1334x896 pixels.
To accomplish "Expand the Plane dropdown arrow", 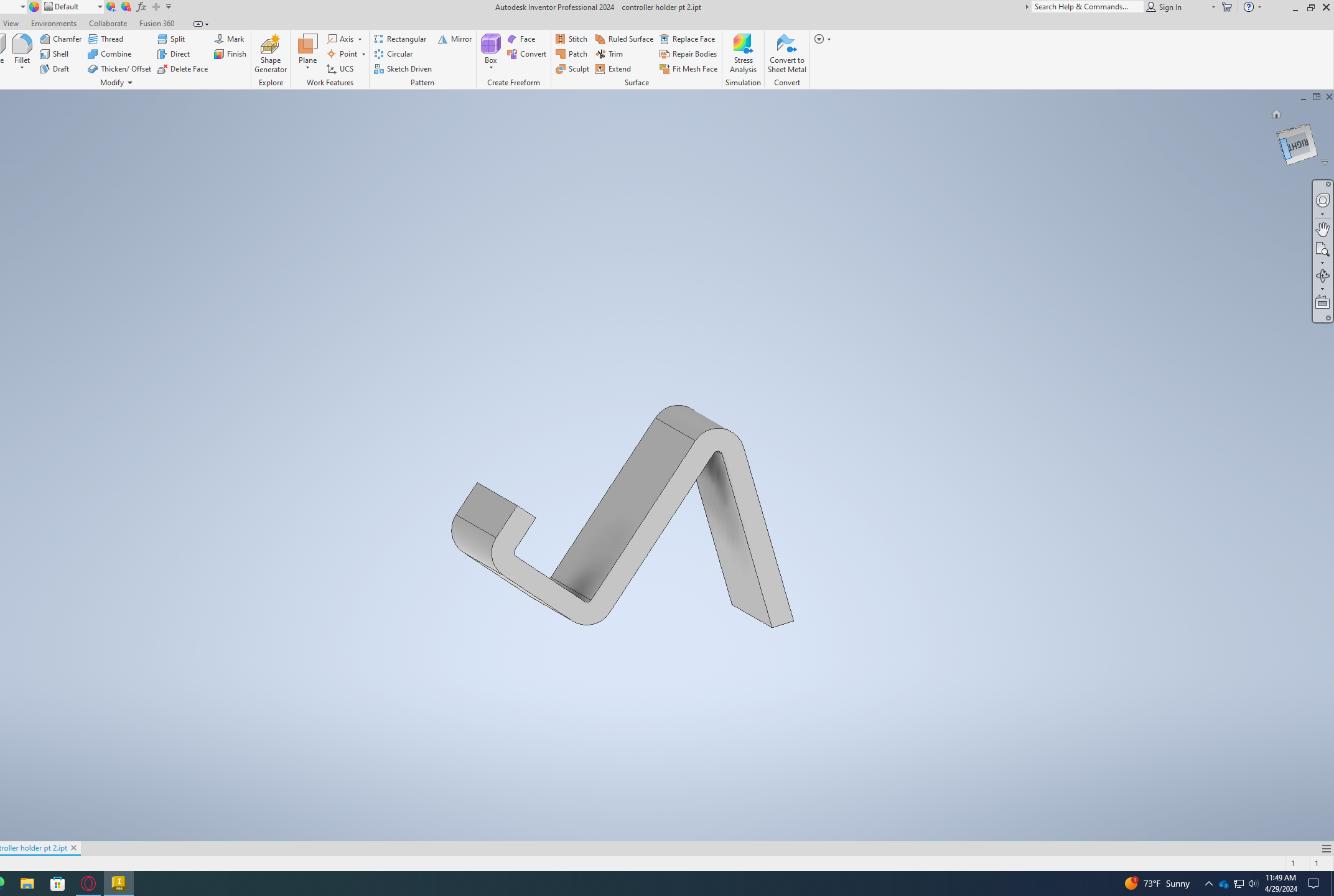I will pyautogui.click(x=307, y=68).
